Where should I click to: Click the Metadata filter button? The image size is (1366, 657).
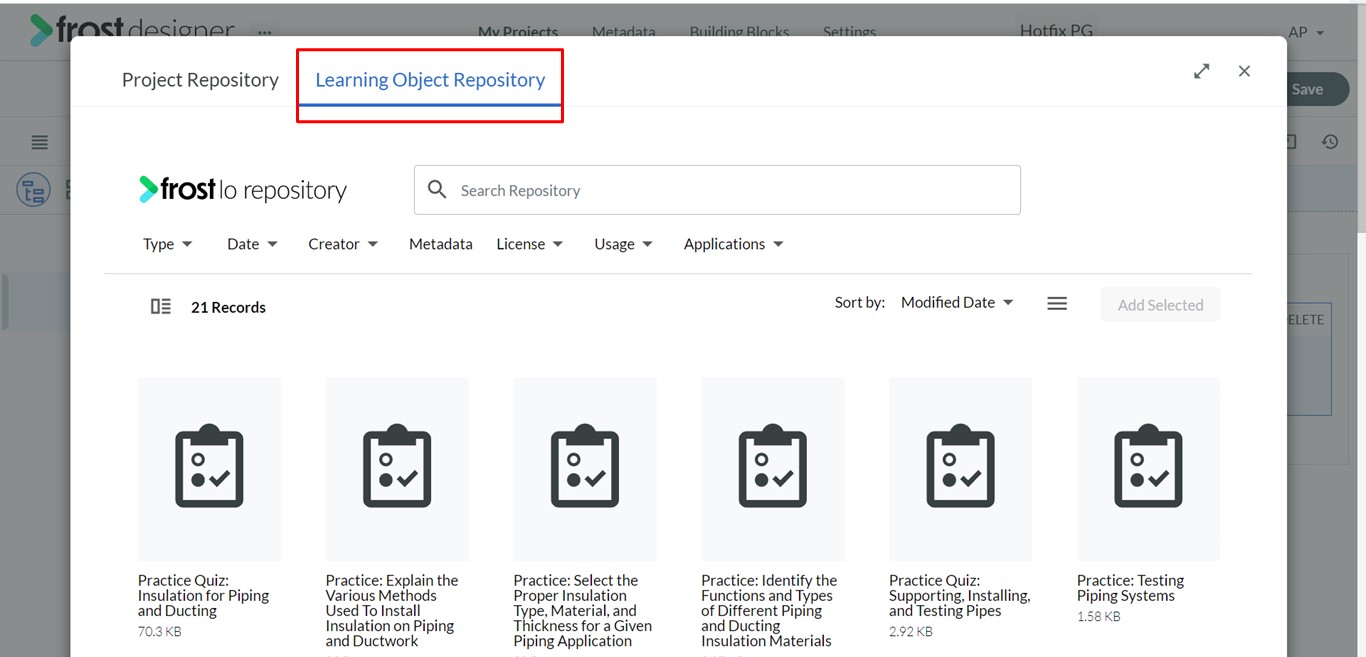pos(440,244)
